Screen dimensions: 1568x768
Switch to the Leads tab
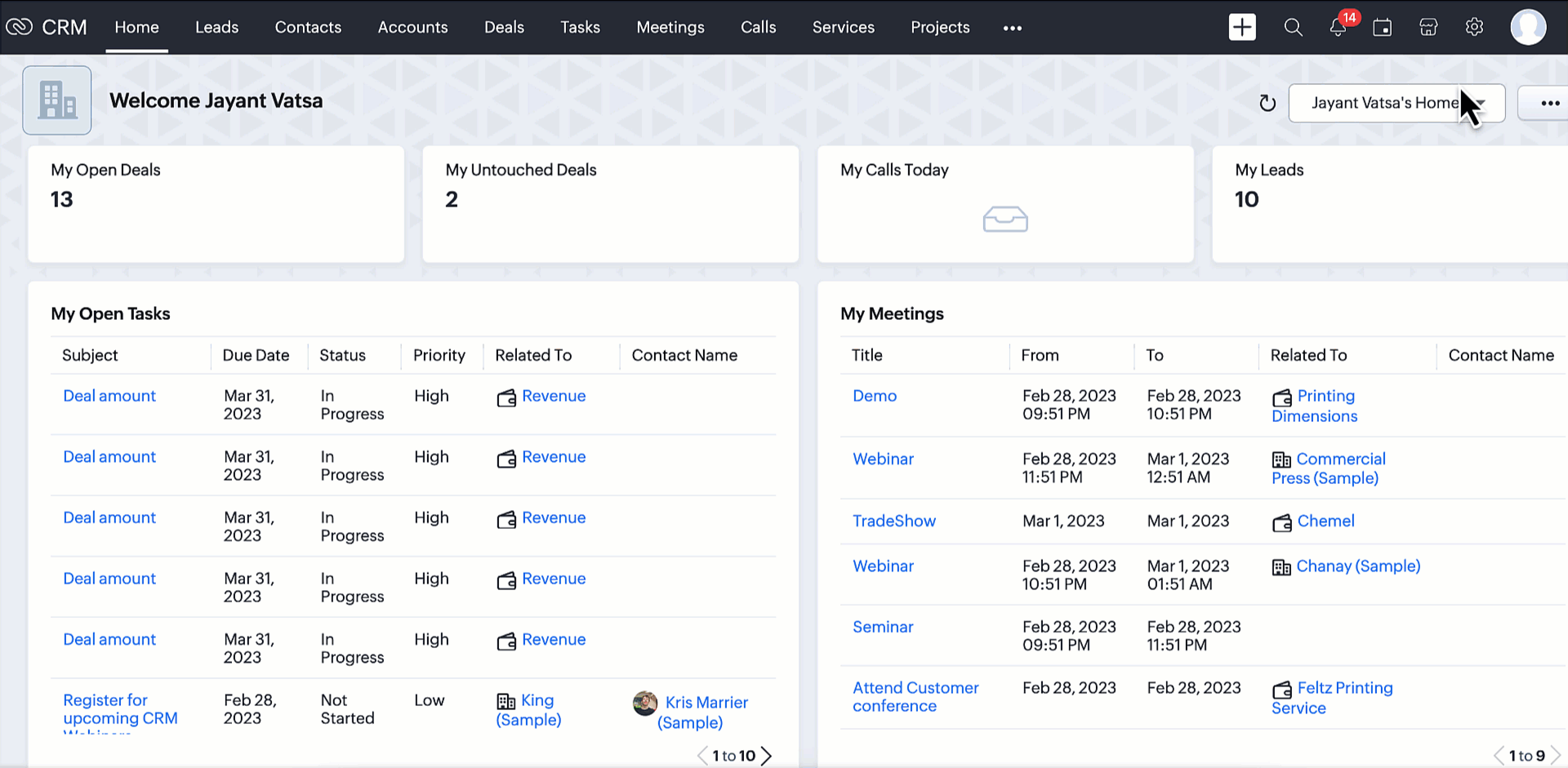[216, 27]
